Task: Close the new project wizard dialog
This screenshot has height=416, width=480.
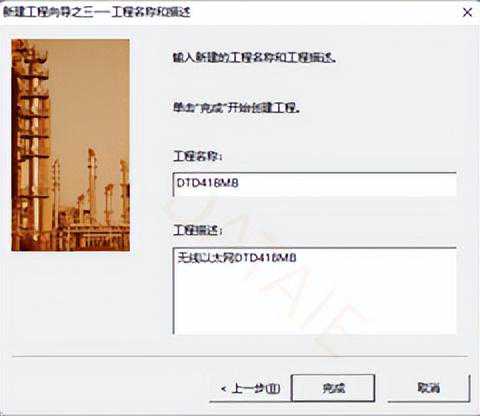Action: [x=467, y=13]
